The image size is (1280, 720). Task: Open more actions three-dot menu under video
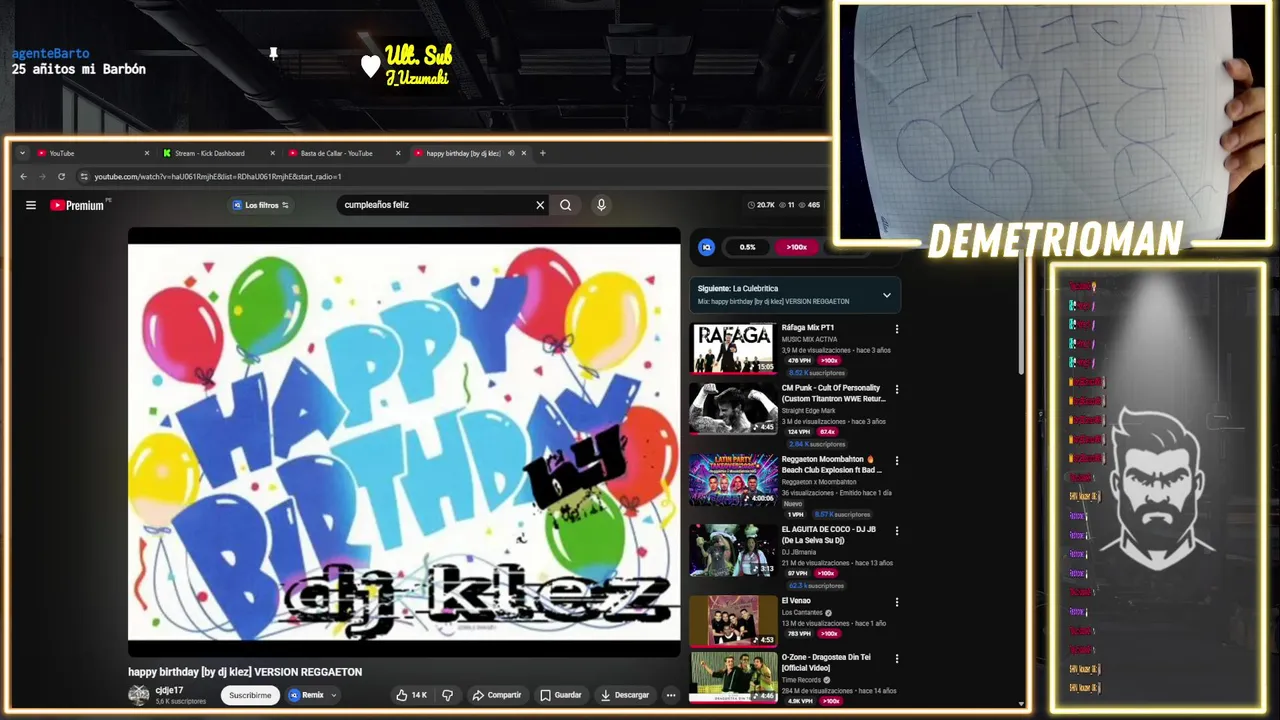pos(671,695)
